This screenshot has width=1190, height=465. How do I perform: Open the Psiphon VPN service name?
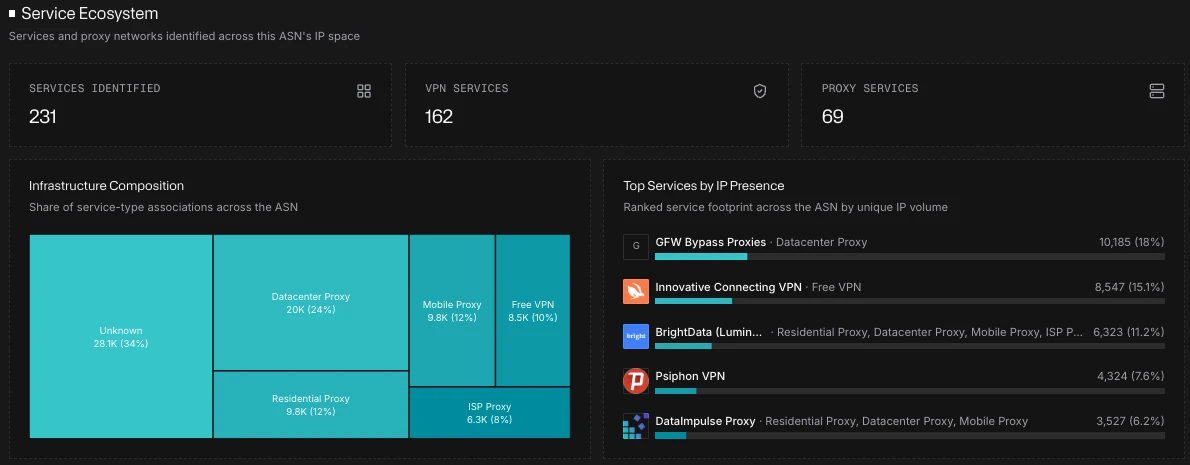[691, 376]
